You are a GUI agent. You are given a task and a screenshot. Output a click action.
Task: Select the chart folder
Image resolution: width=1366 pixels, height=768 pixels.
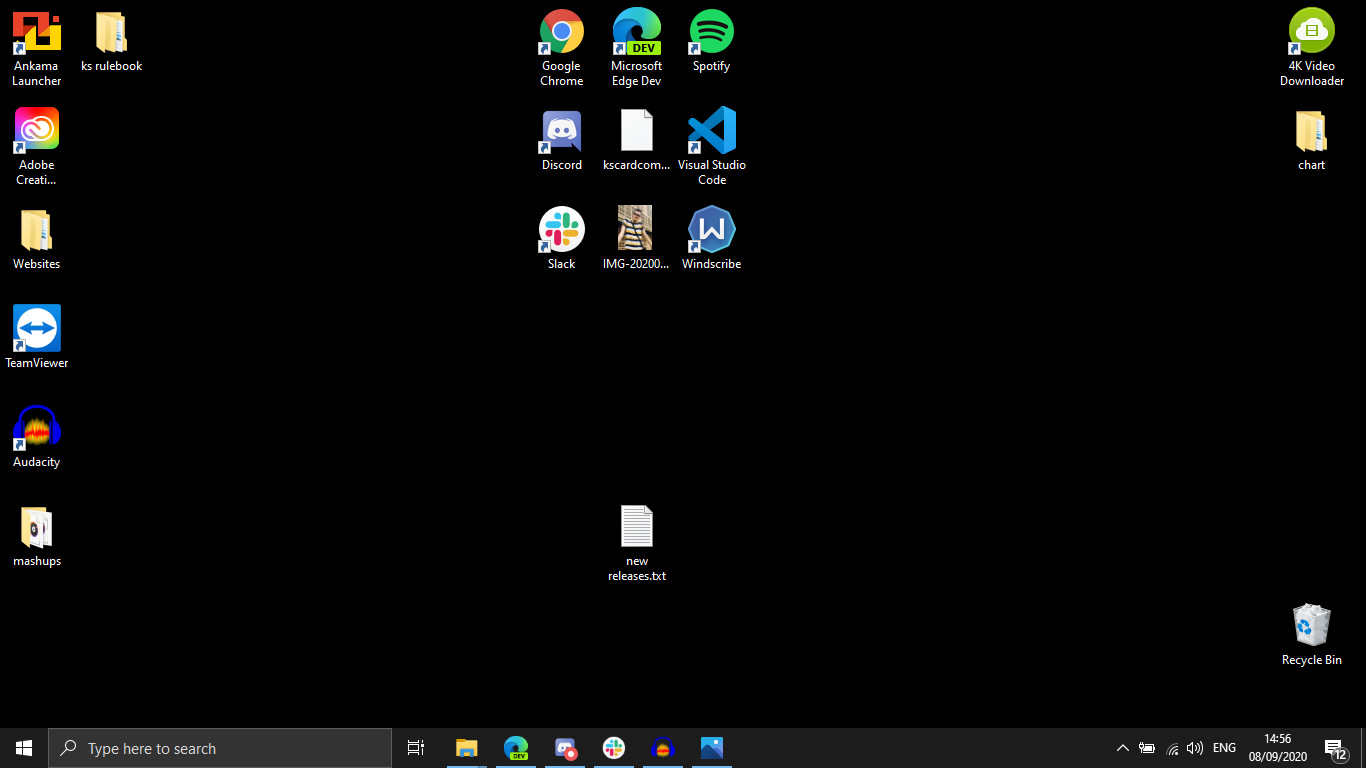(1312, 140)
